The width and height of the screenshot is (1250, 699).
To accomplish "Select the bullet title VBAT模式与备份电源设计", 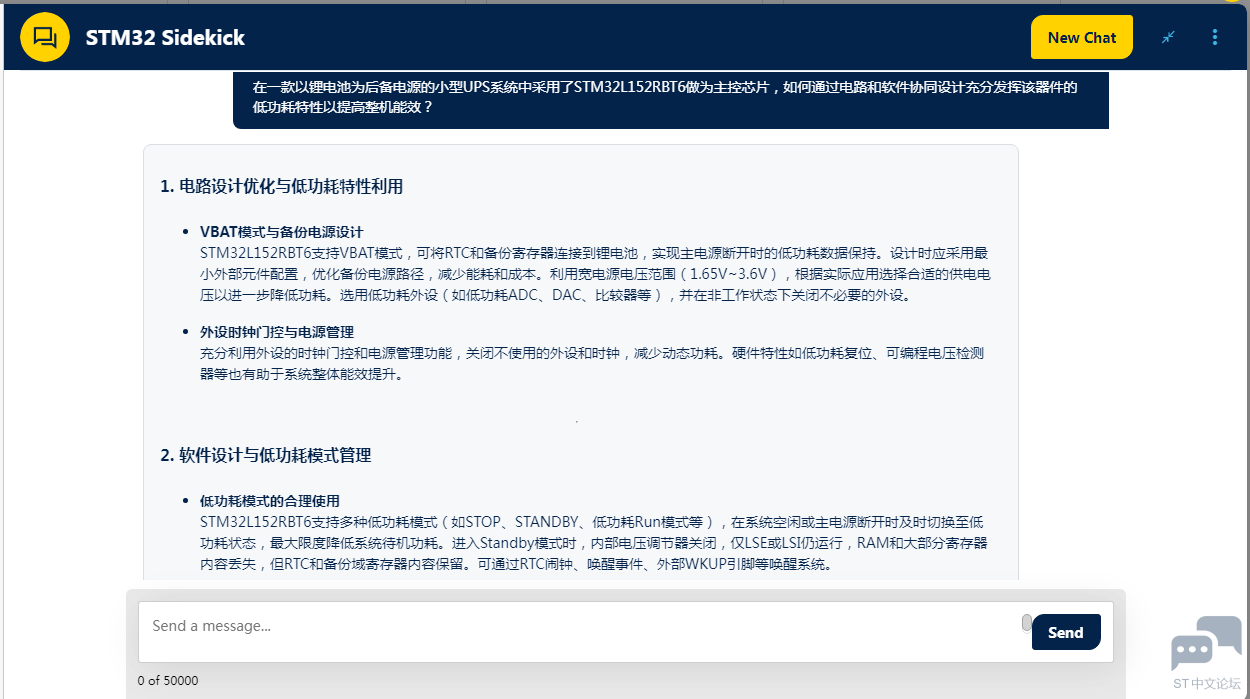I will [x=282, y=231].
